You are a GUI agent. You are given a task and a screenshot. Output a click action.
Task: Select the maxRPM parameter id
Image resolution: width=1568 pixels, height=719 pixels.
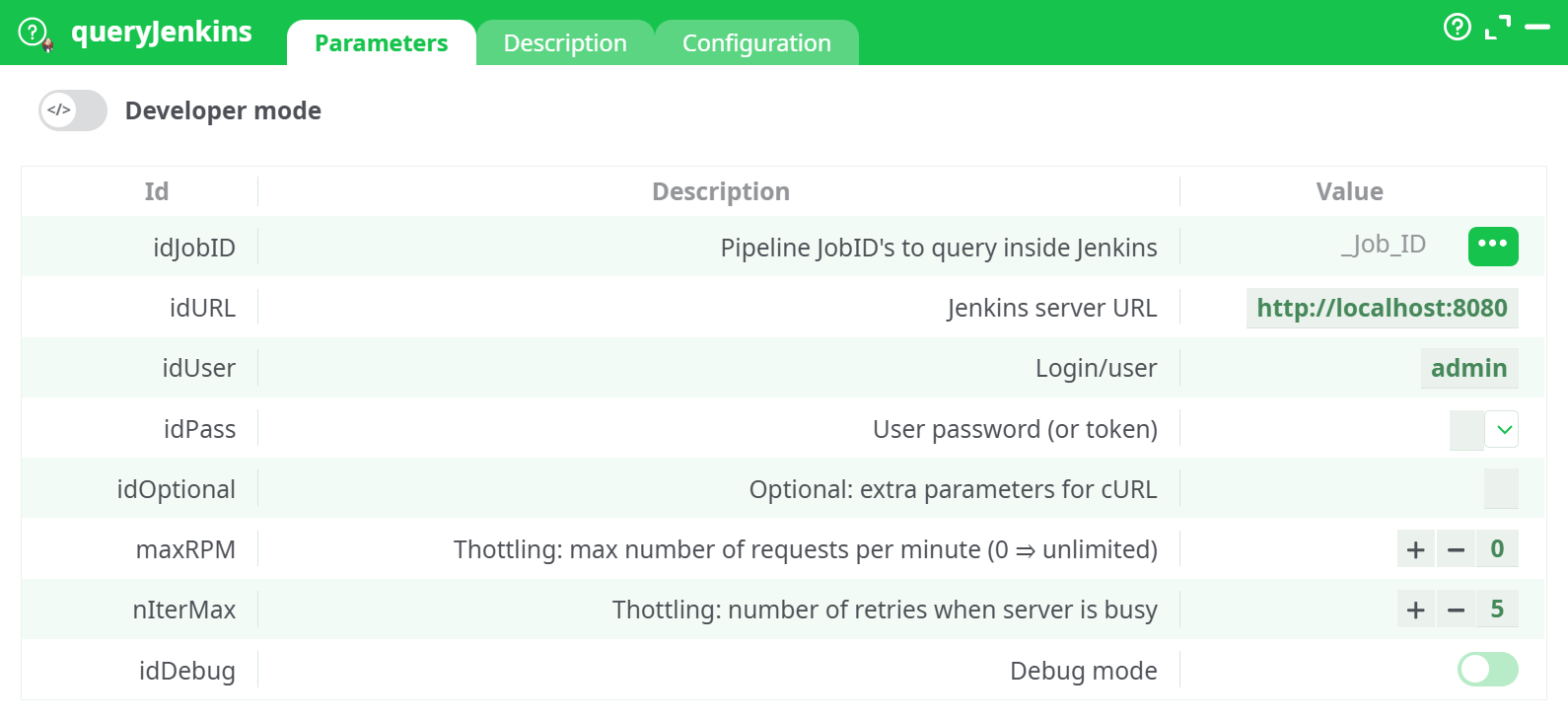click(185, 549)
